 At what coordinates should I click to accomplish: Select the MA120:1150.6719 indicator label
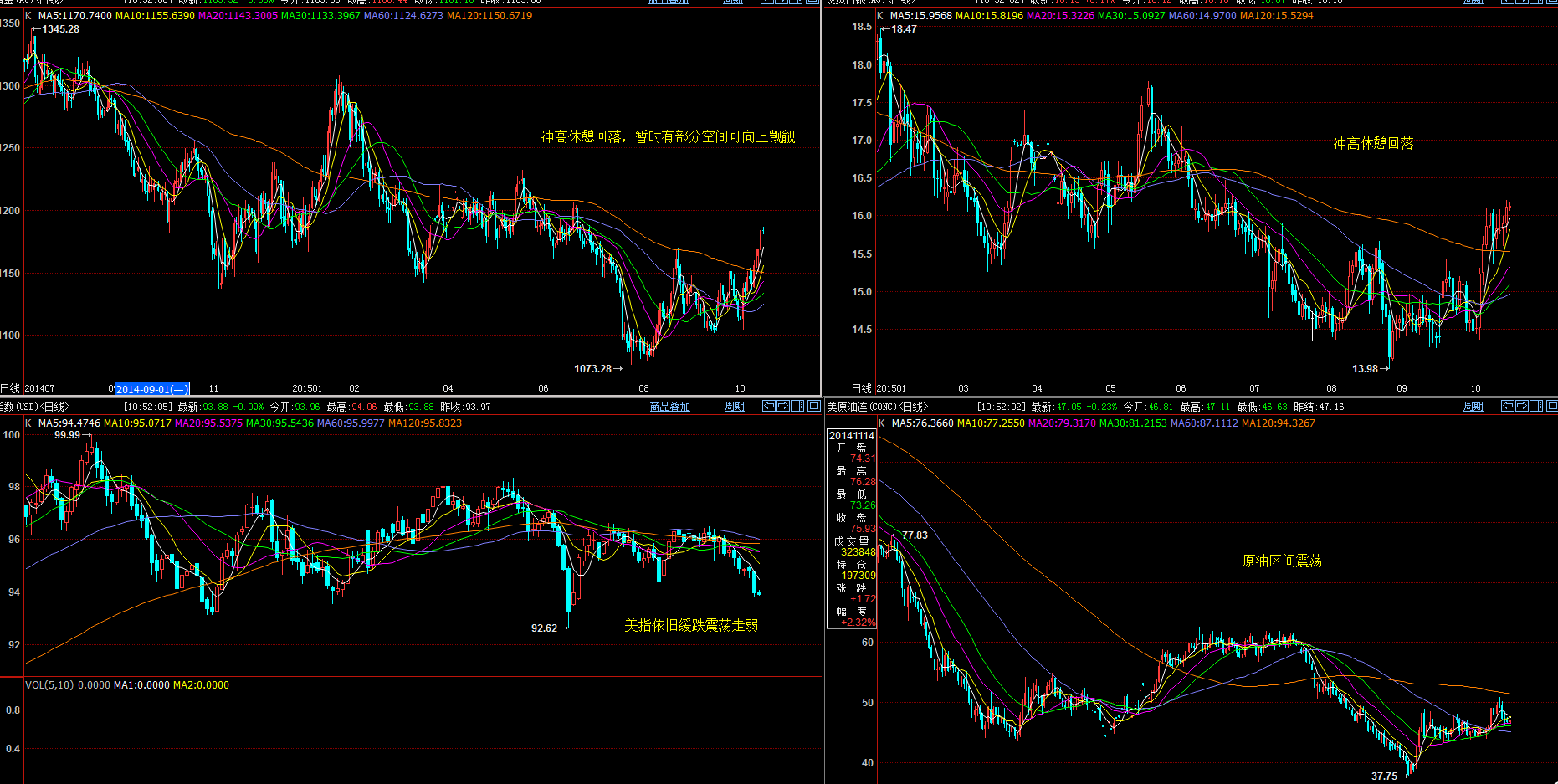tap(489, 16)
